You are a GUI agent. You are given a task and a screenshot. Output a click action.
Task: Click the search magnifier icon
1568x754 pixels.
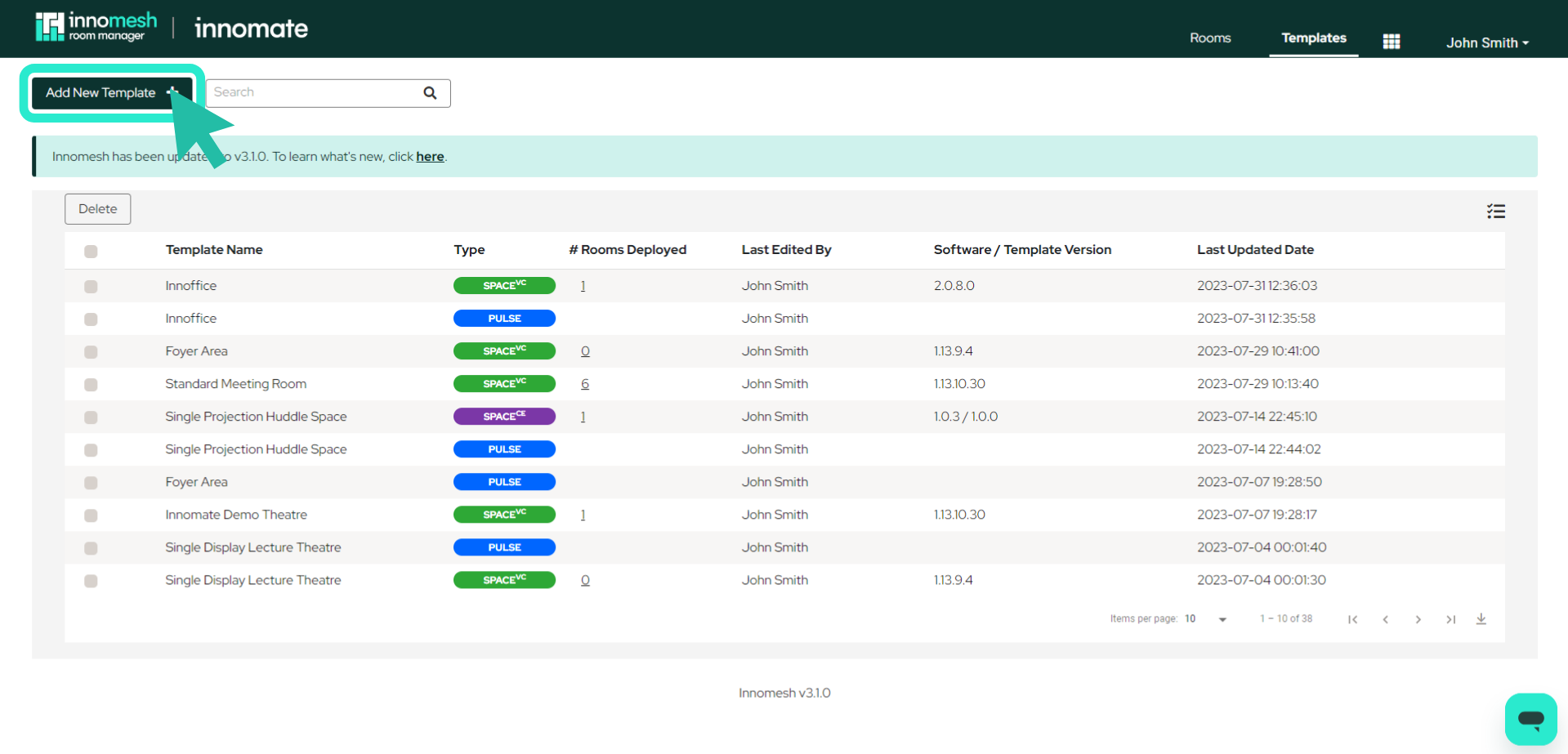429,92
